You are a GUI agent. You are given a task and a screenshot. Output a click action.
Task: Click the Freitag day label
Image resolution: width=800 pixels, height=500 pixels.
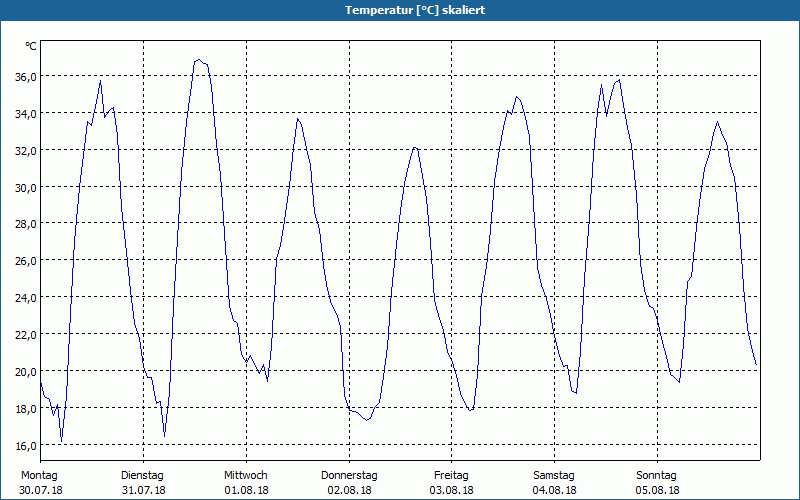pos(451,476)
